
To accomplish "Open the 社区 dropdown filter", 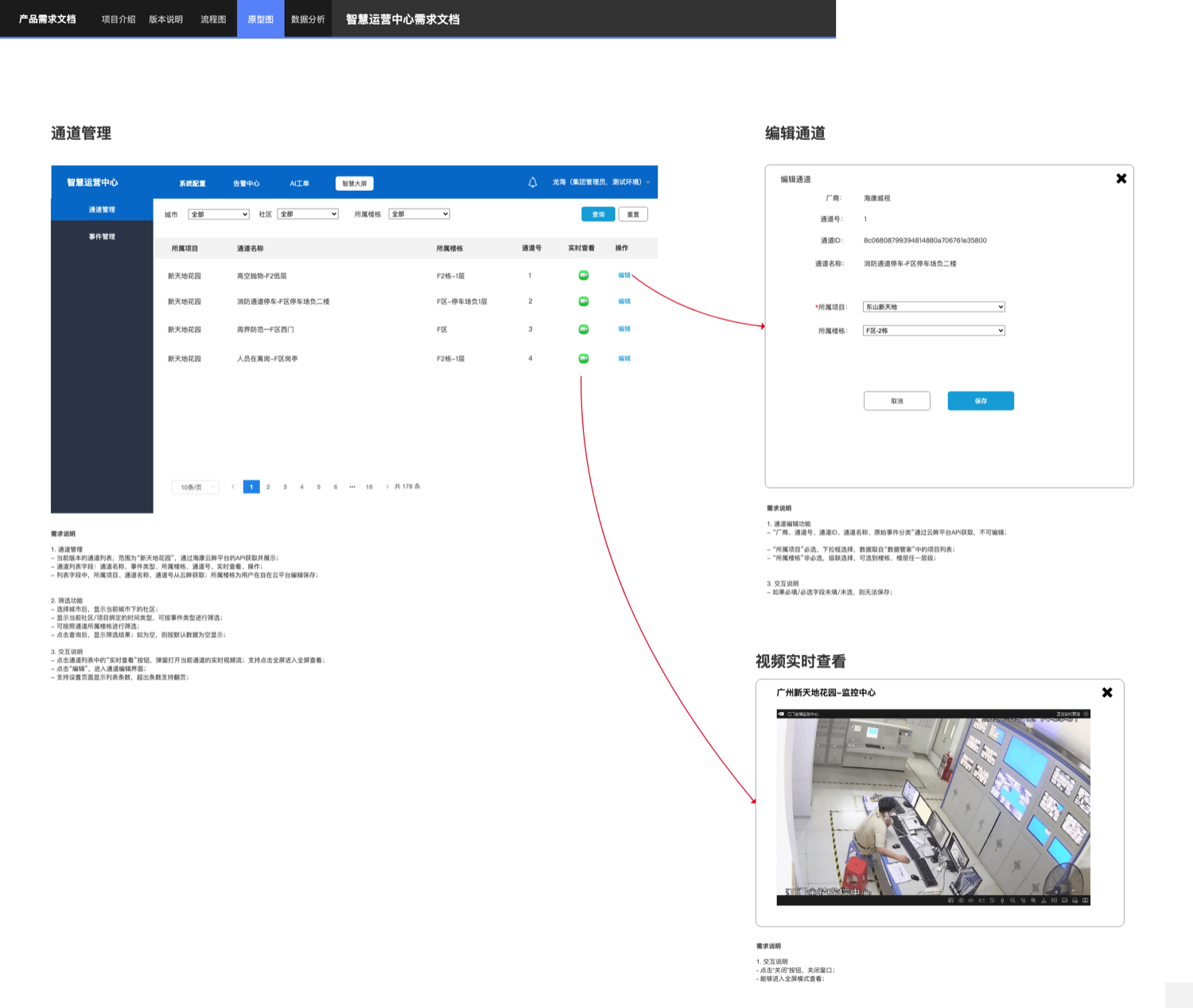I will click(308, 214).
